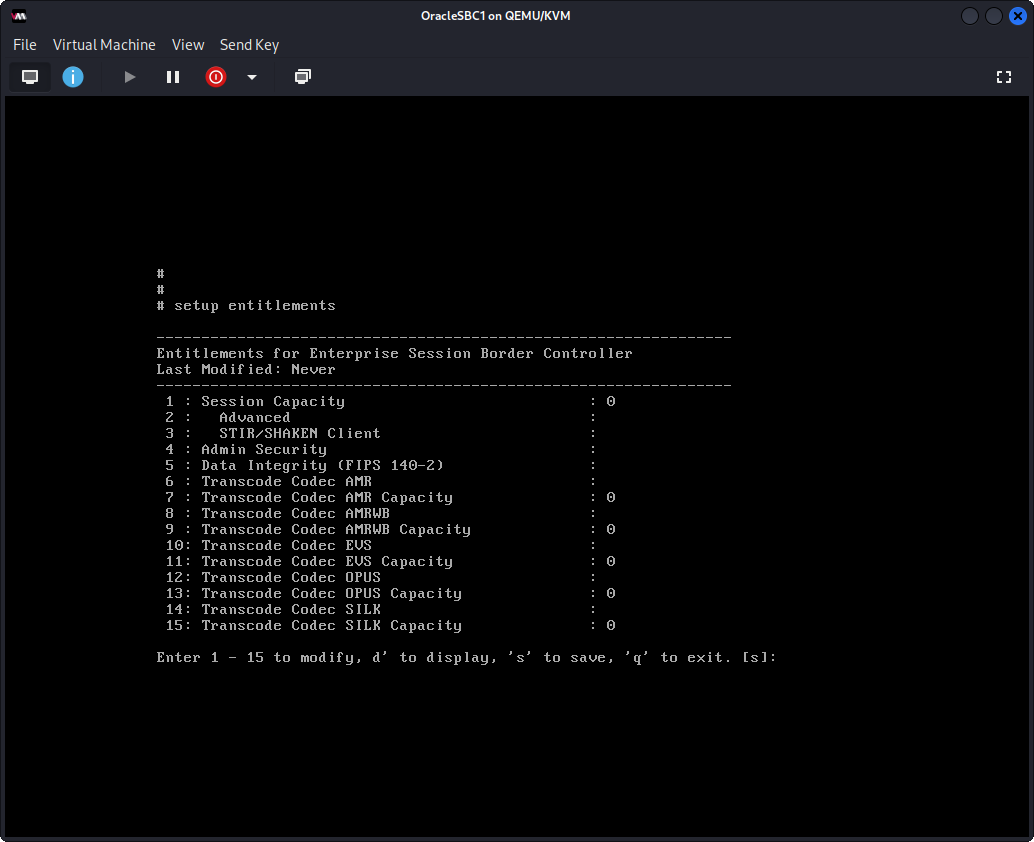
Task: Click the entitlements input prompt line
Action: point(466,658)
